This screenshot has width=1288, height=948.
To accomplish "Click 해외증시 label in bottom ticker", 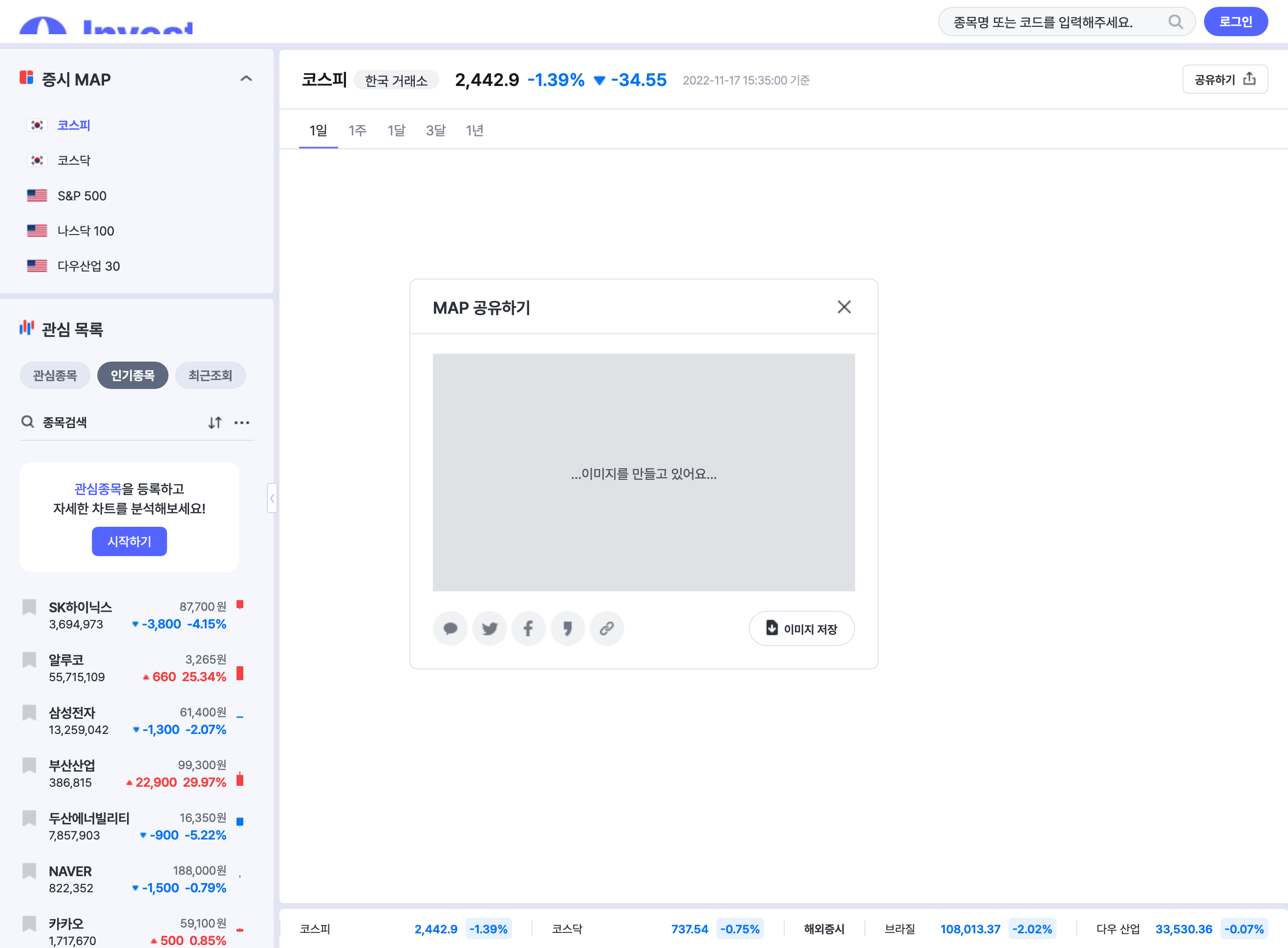I will (824, 928).
